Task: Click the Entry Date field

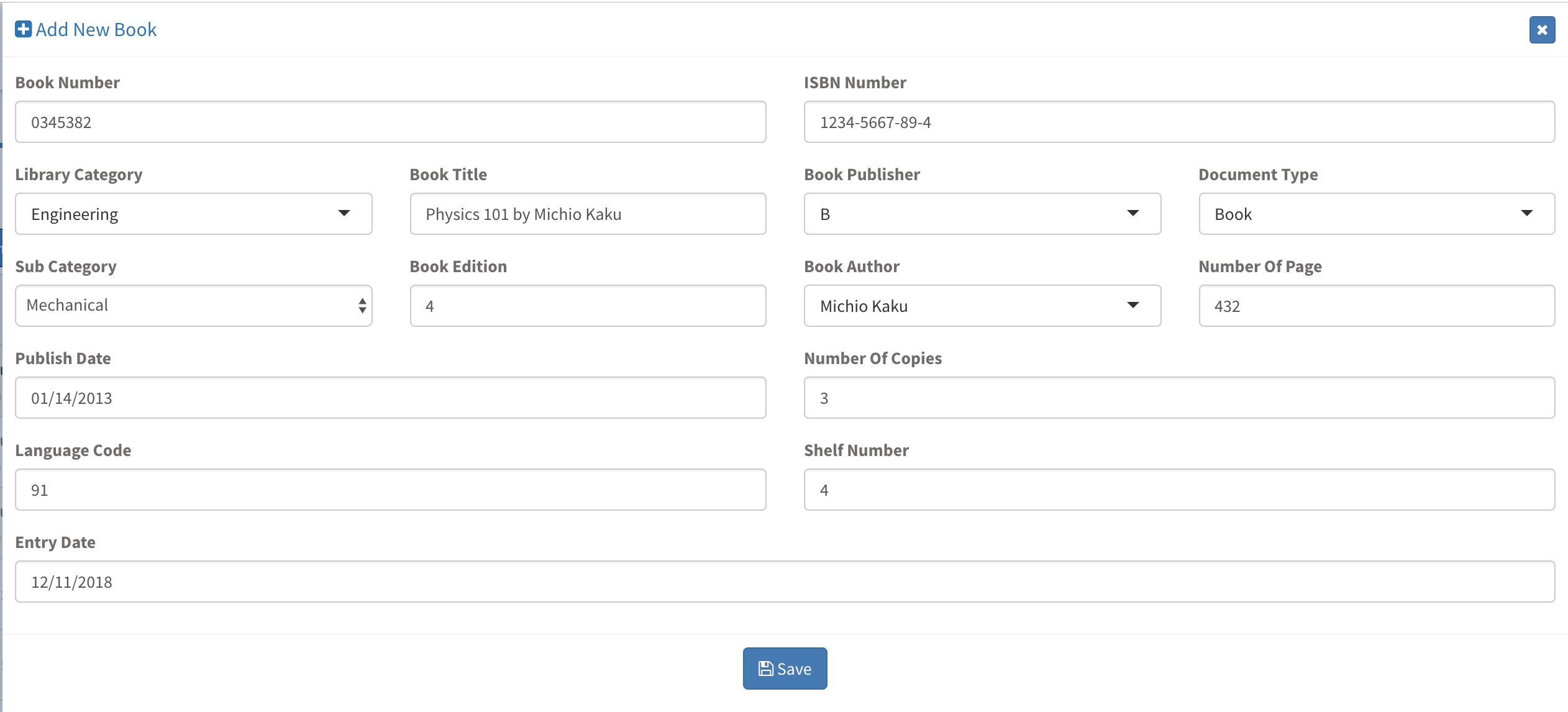Action: click(x=784, y=582)
